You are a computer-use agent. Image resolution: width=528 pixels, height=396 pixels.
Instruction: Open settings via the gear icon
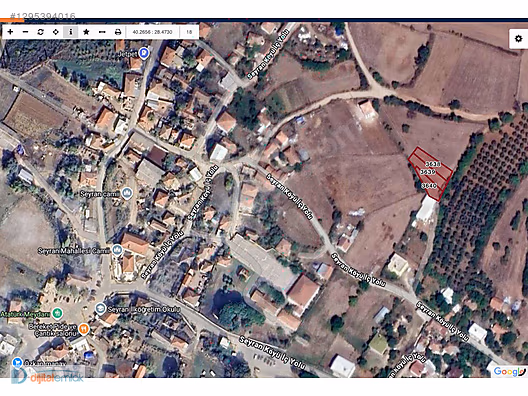point(518,38)
